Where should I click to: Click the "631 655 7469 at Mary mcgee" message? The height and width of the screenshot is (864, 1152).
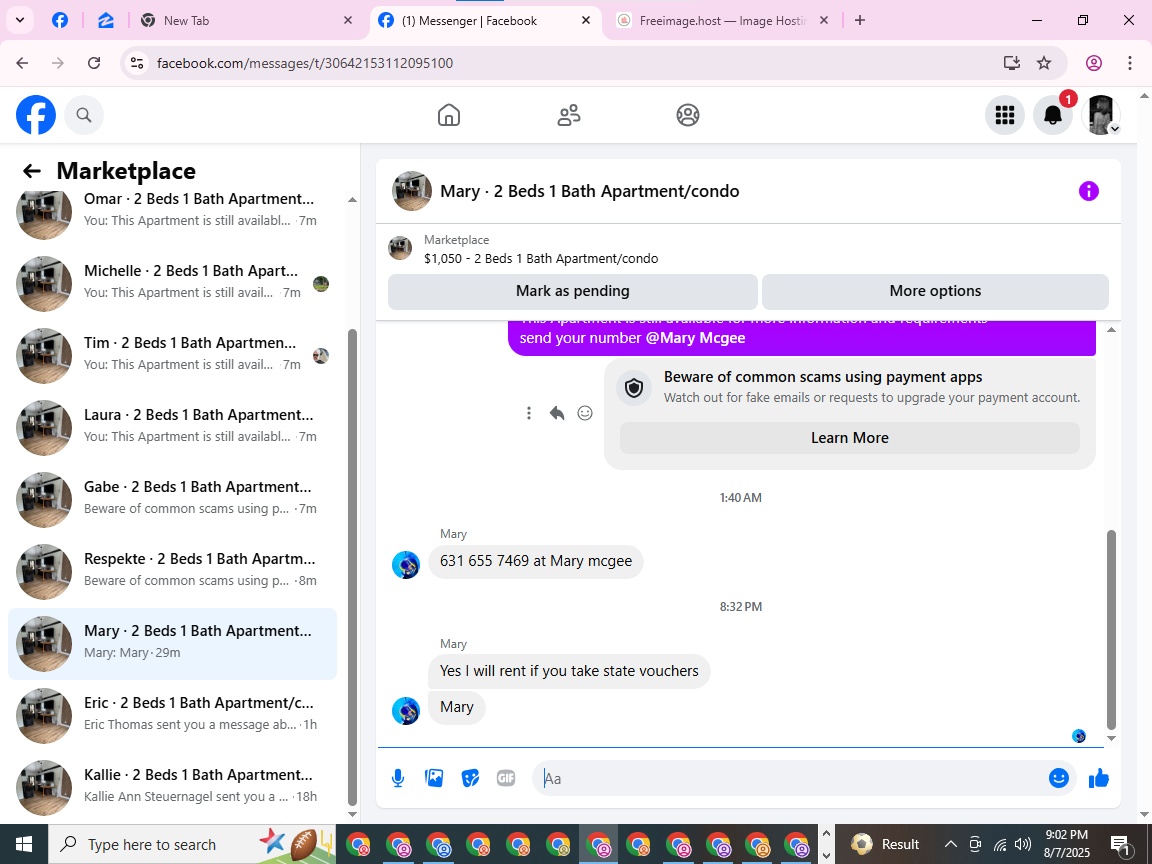pos(536,561)
